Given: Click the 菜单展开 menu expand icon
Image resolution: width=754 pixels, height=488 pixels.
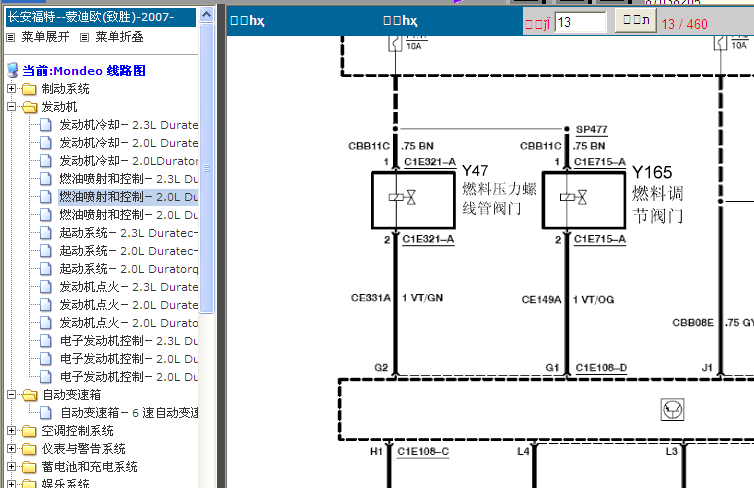Looking at the screenshot, I should pos(11,37).
